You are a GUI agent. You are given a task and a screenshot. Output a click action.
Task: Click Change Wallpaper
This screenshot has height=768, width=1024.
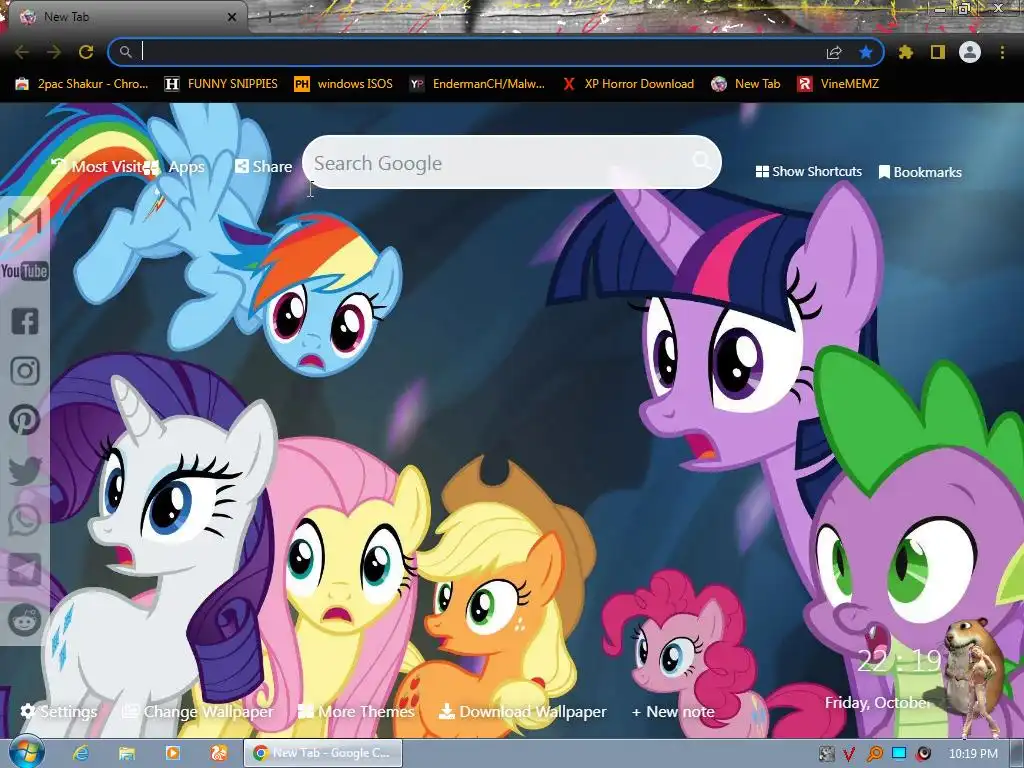coord(199,711)
